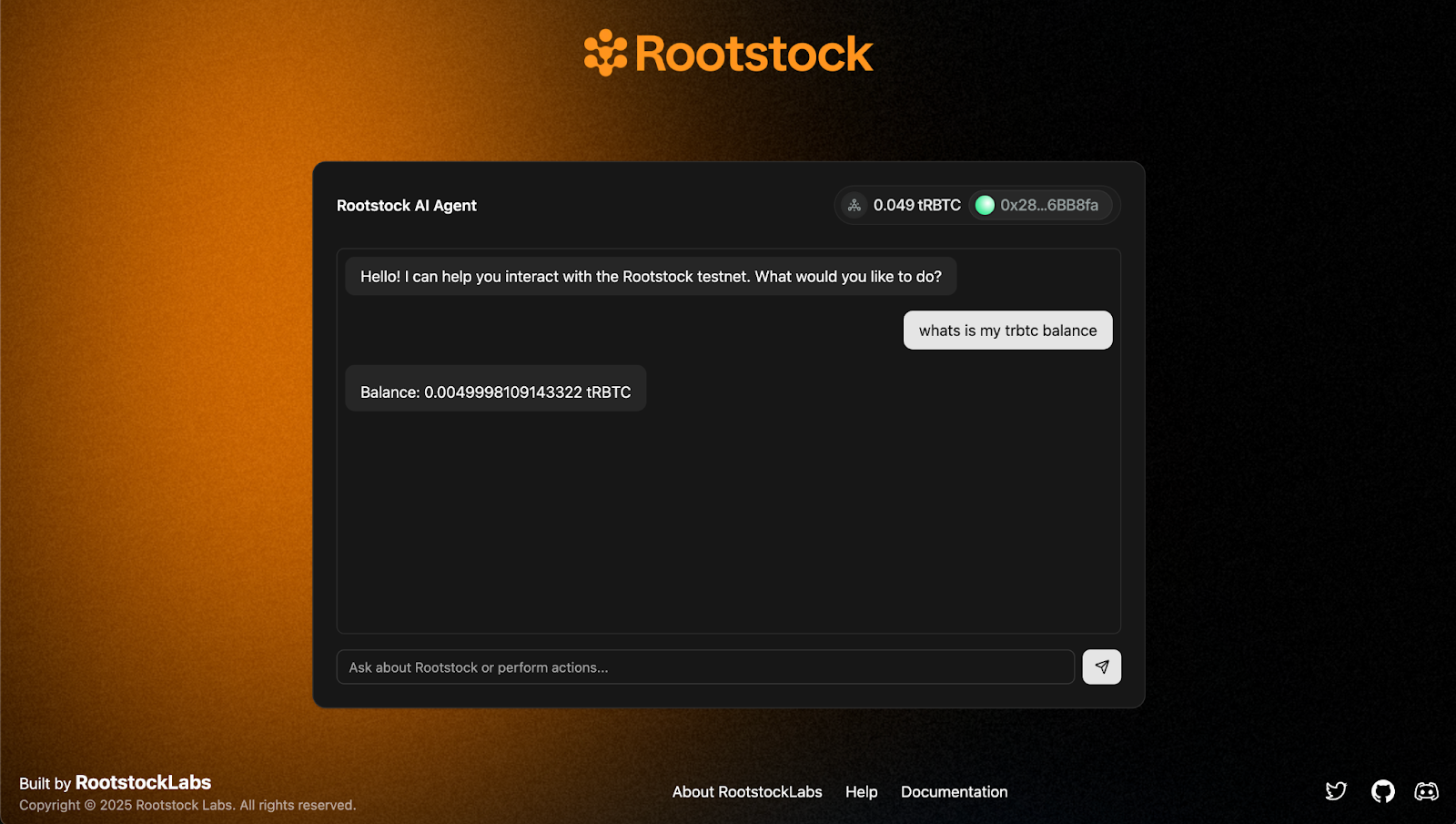This screenshot has width=1456, height=824.
Task: Visit the GitHub icon link
Action: (1382, 791)
